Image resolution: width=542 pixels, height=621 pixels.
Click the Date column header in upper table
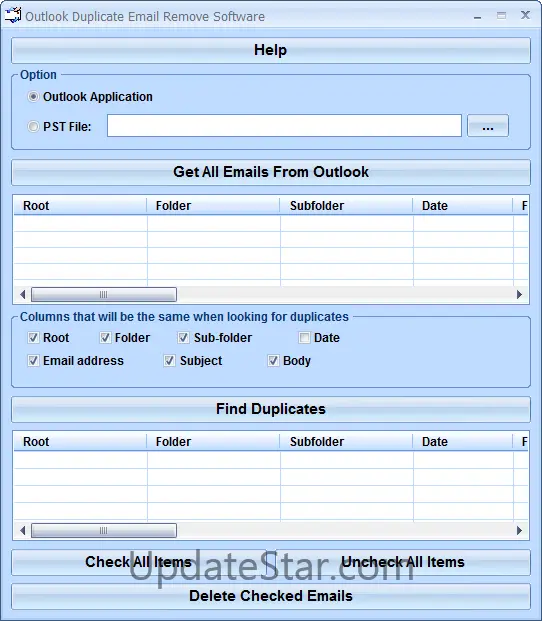[462, 206]
